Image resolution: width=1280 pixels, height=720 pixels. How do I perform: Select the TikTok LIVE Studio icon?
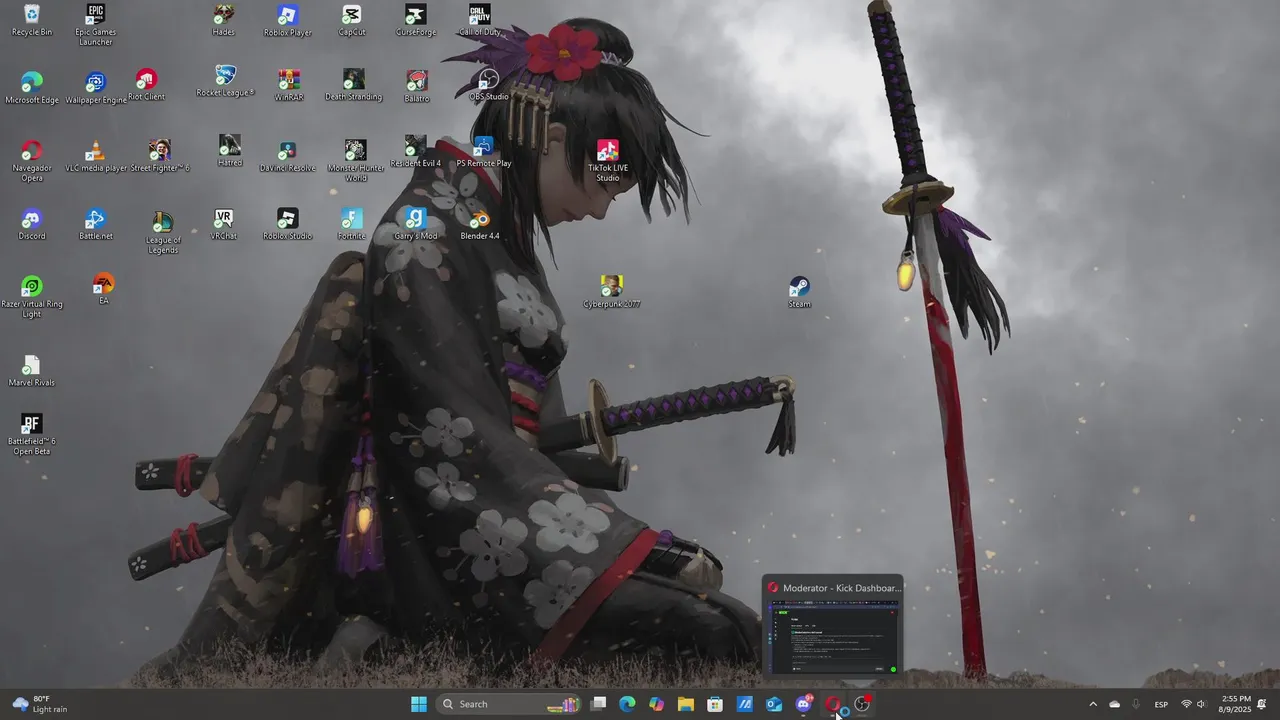608,160
